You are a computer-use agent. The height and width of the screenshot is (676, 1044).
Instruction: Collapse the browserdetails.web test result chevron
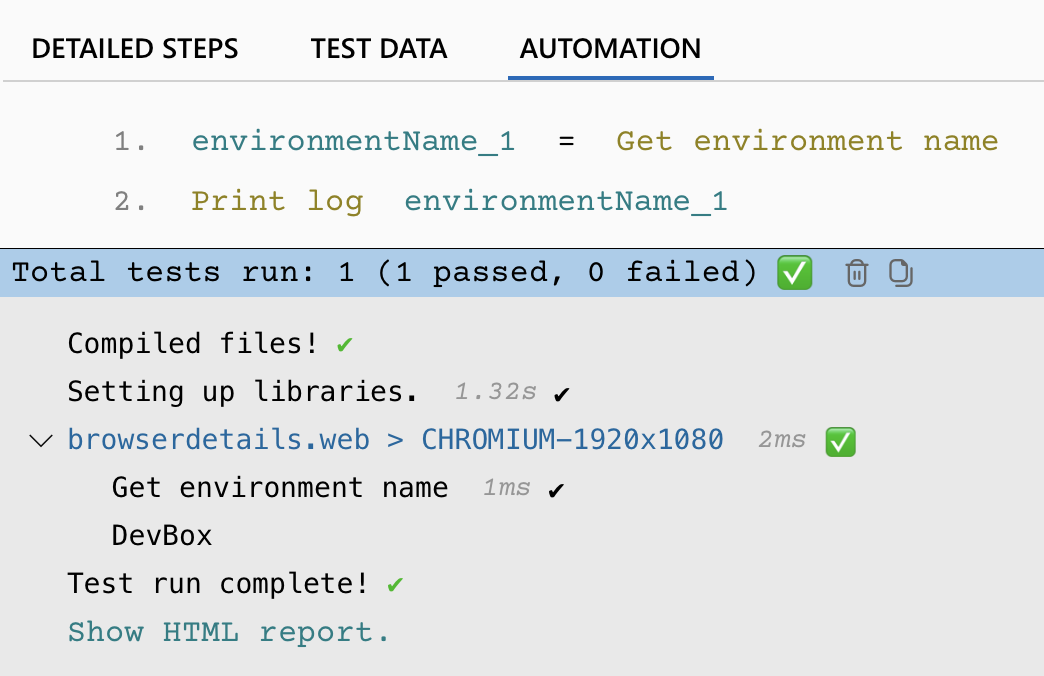(42, 440)
